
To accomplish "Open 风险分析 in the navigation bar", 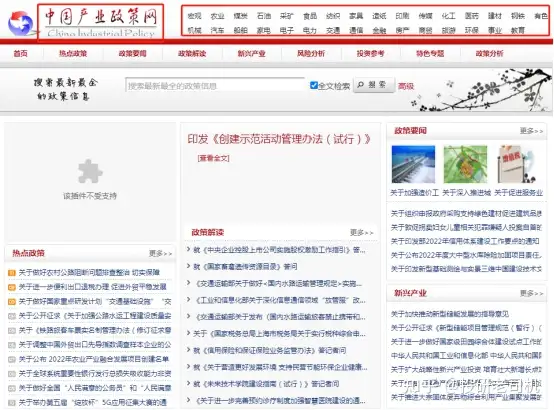I will pyautogui.click(x=311, y=53).
